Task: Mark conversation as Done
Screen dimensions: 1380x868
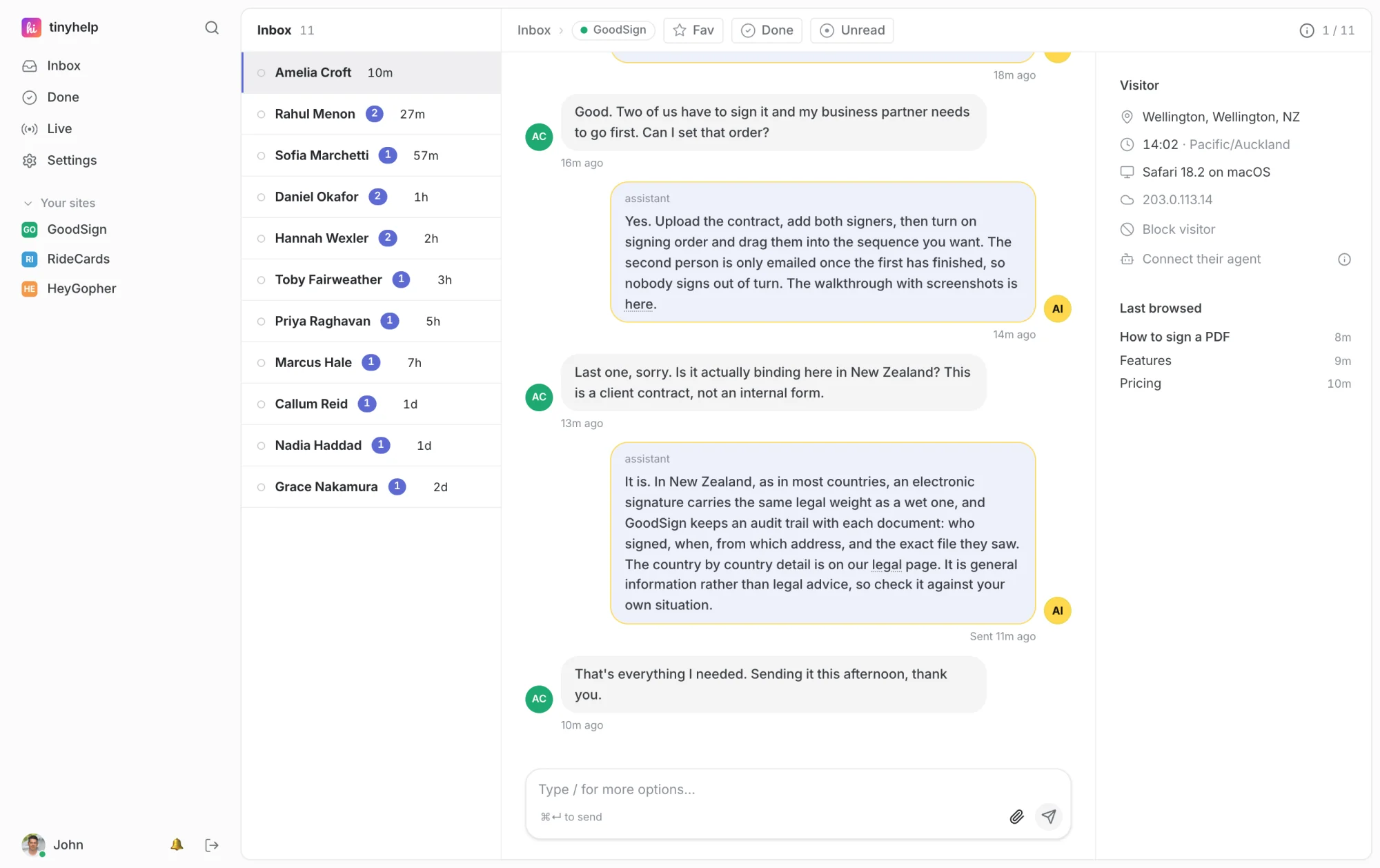Action: point(767,30)
